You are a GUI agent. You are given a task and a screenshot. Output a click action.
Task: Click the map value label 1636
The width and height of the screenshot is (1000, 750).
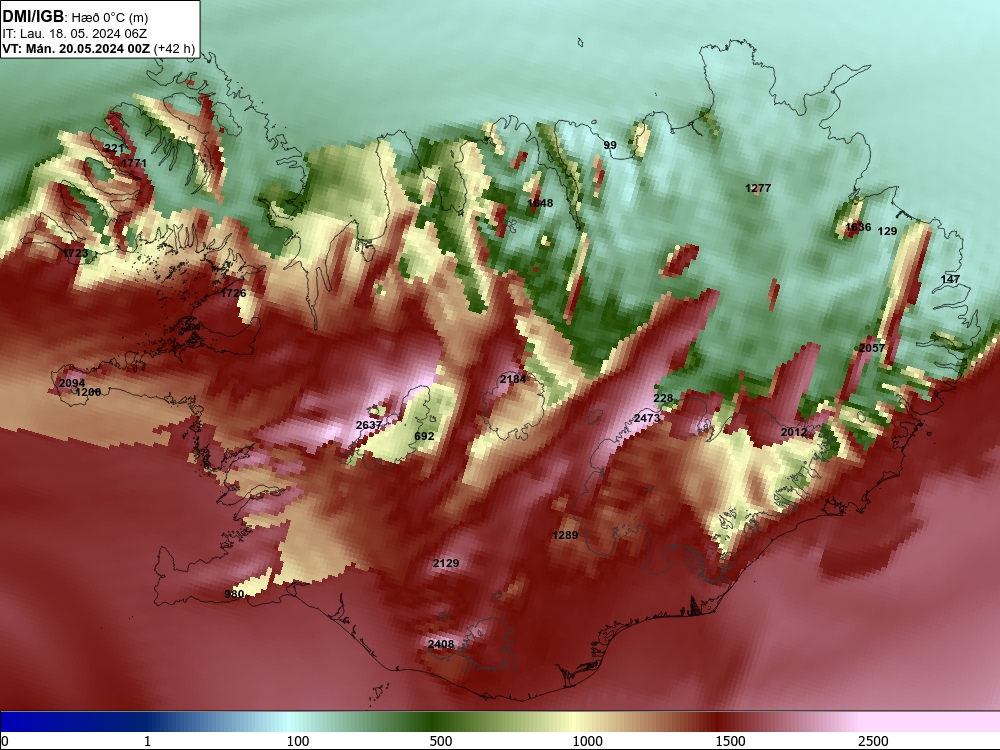[x=858, y=227]
